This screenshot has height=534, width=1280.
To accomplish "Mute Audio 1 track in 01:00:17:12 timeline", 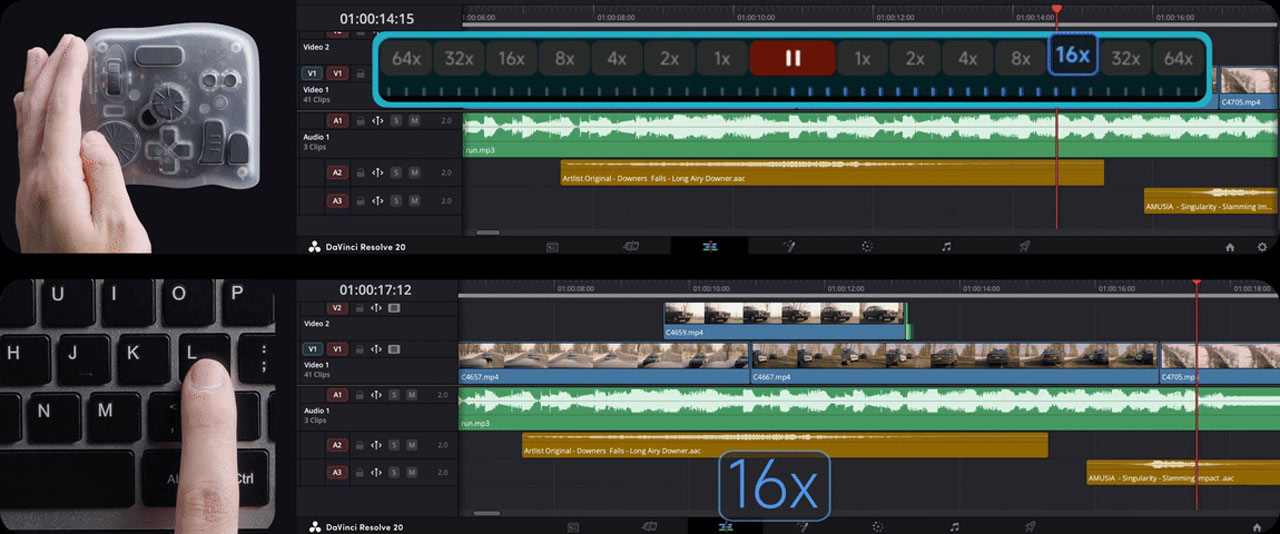I will [414, 395].
